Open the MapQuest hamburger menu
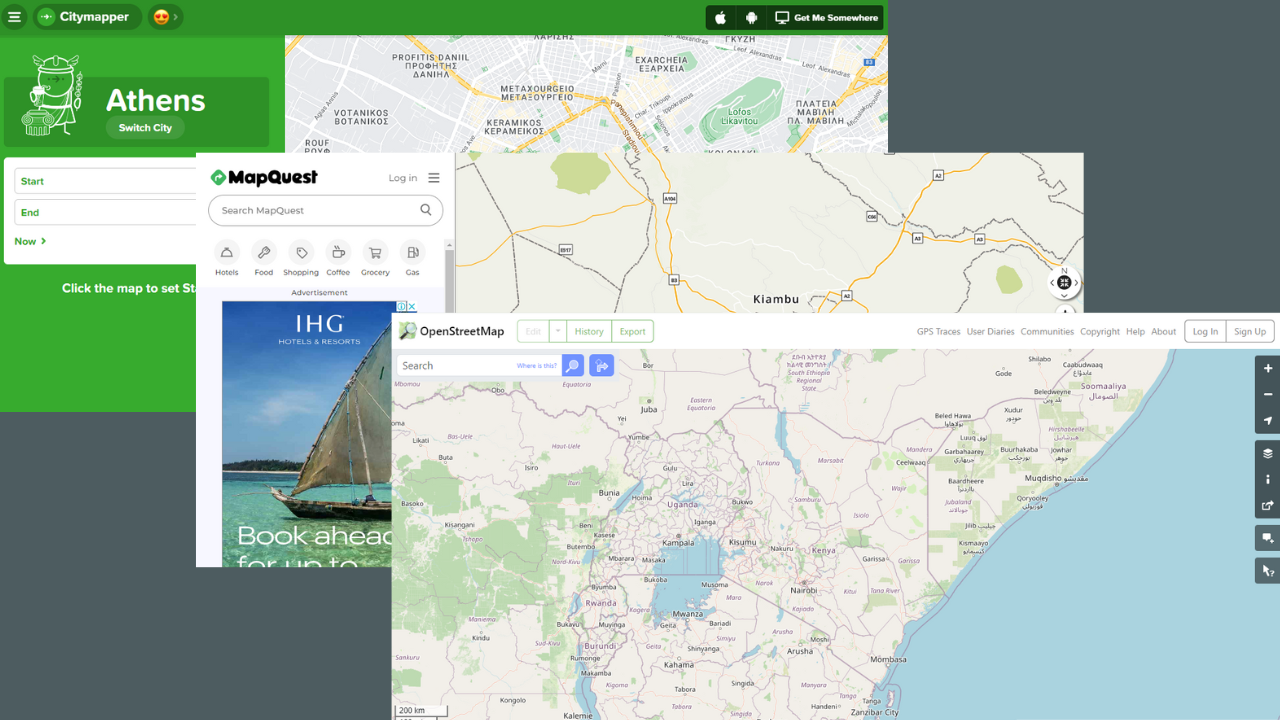1280x720 pixels. pyautogui.click(x=434, y=178)
